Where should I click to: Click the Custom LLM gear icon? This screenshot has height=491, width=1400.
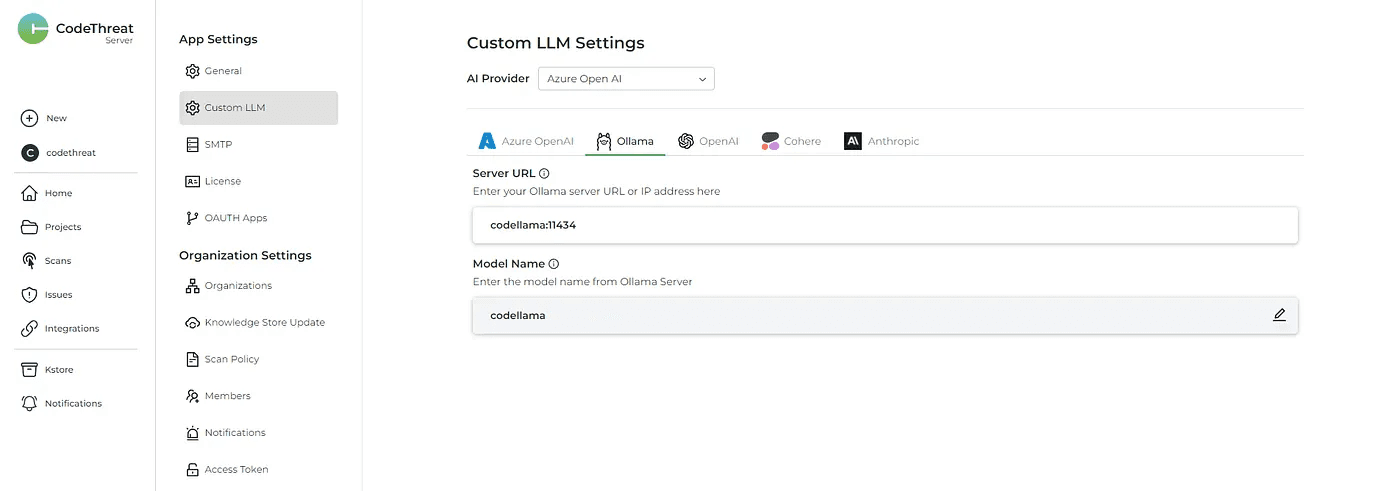coord(193,108)
